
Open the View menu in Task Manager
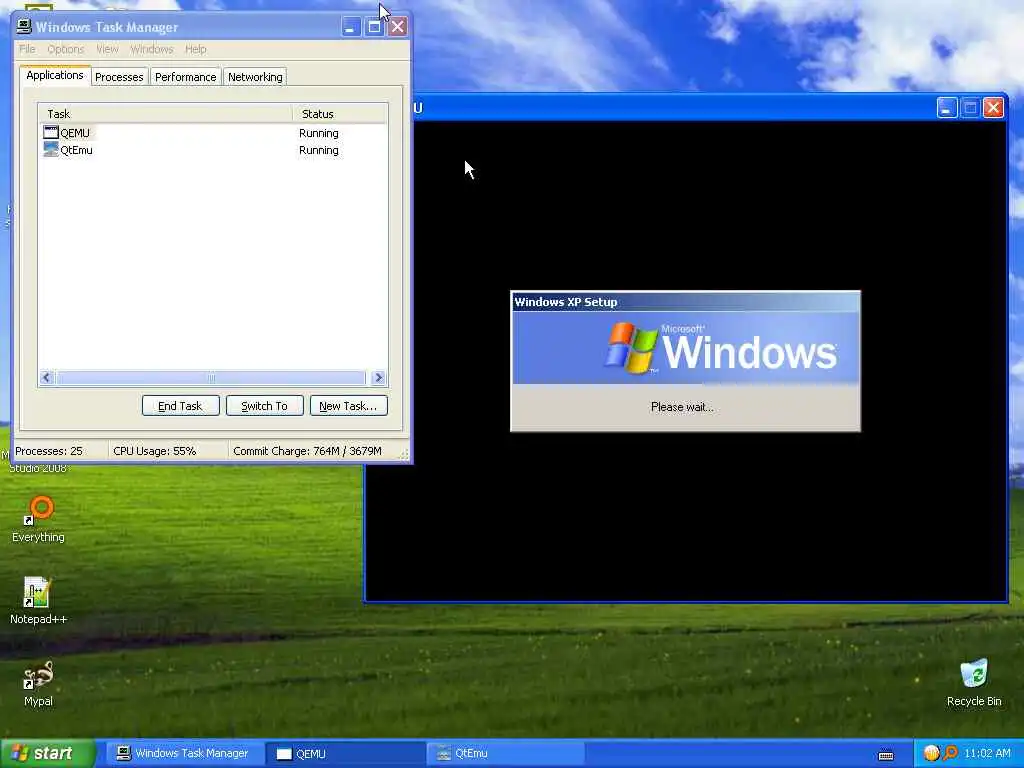pos(107,49)
